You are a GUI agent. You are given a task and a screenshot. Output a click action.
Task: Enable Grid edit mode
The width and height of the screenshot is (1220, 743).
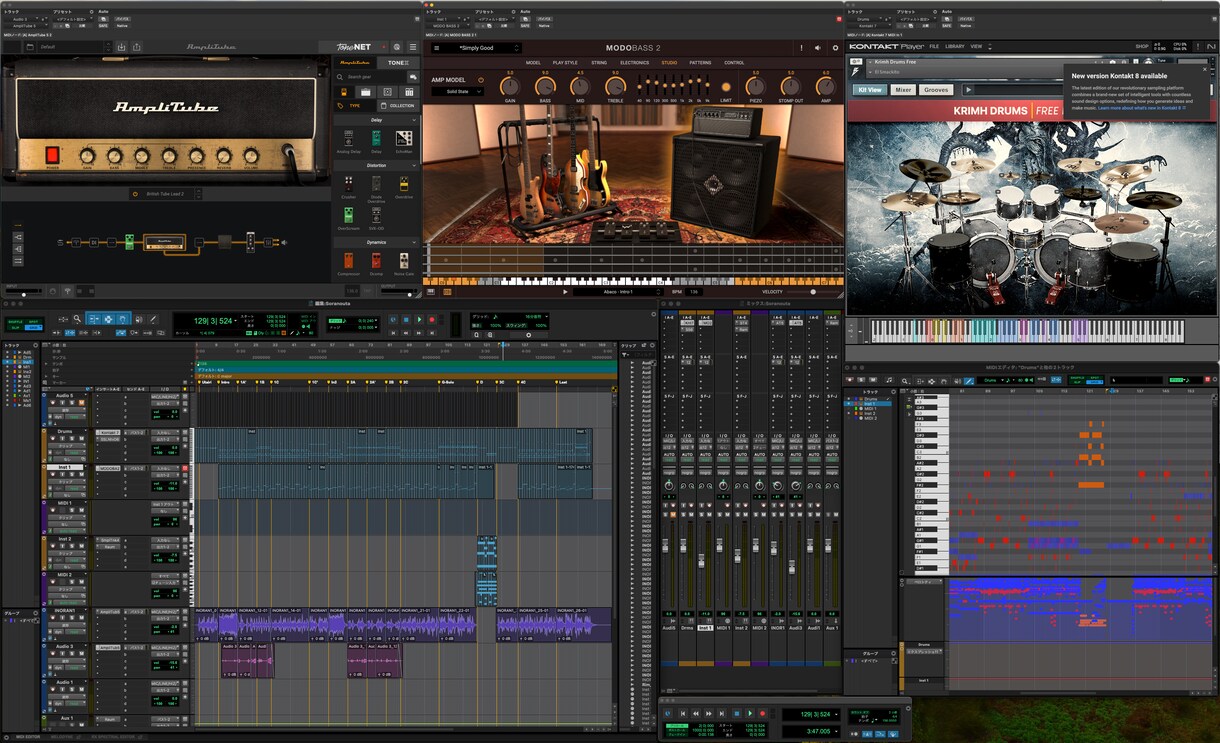pyautogui.click(x=35, y=326)
